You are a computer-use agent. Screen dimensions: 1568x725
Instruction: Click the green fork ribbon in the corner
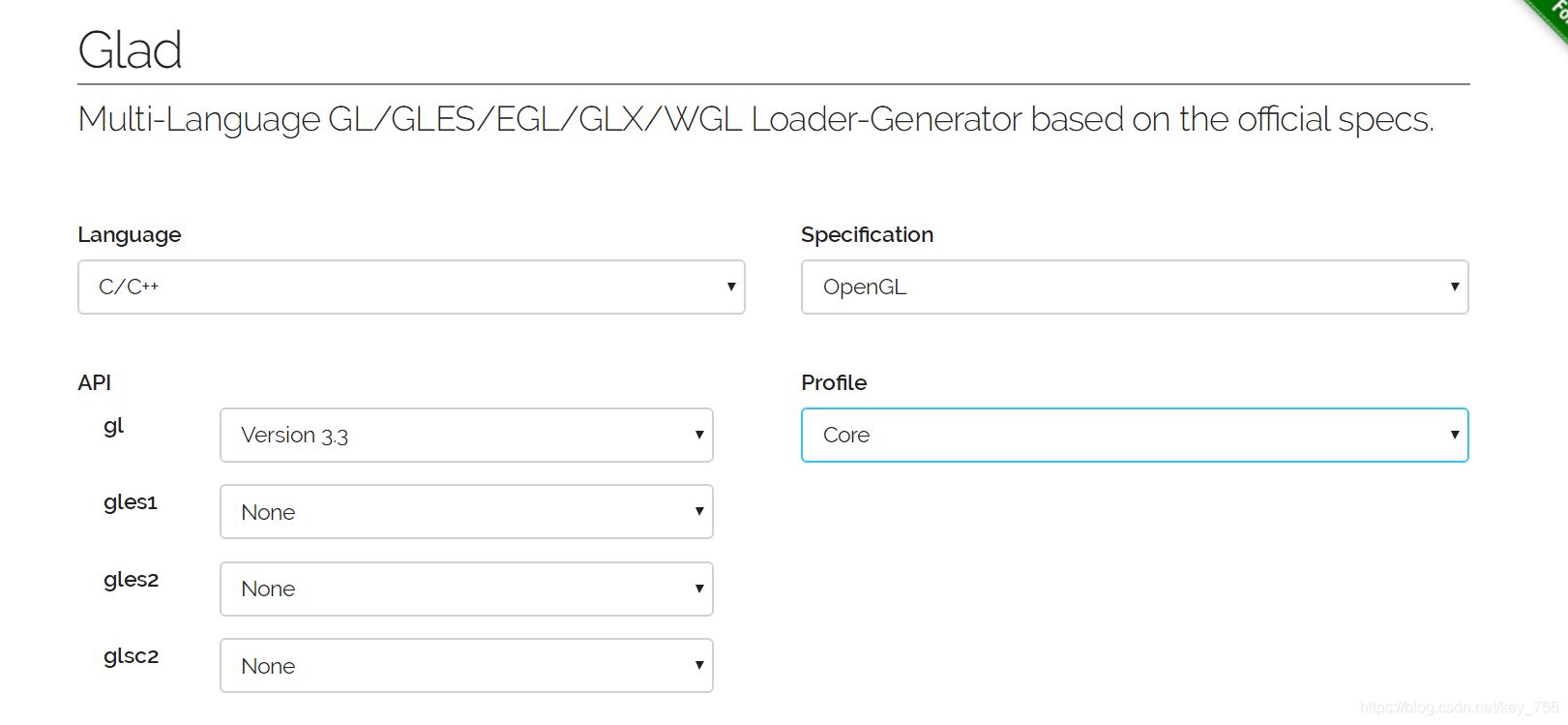[1548, 15]
